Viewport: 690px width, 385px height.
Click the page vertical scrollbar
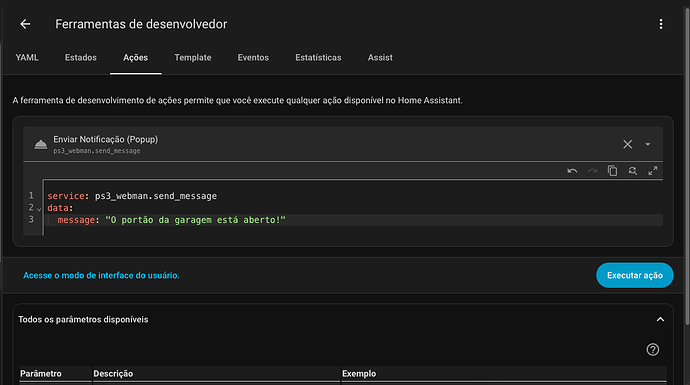tap(687, 167)
